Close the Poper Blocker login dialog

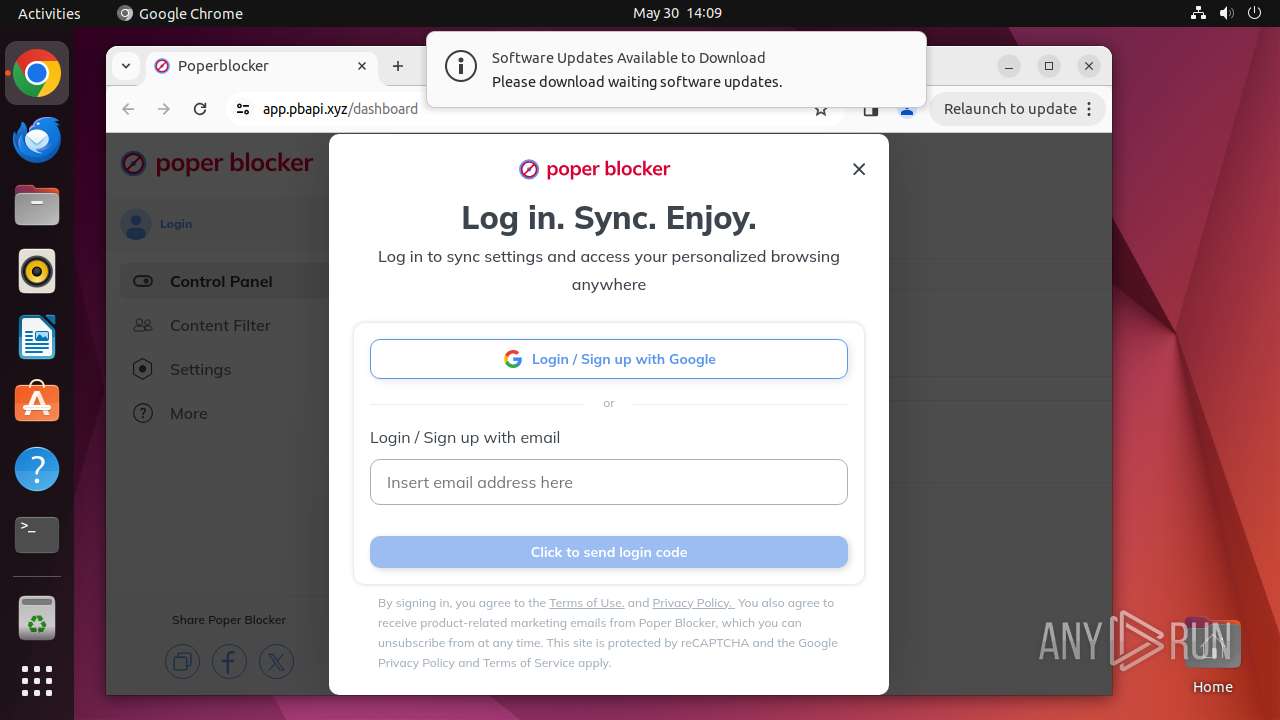tap(859, 169)
